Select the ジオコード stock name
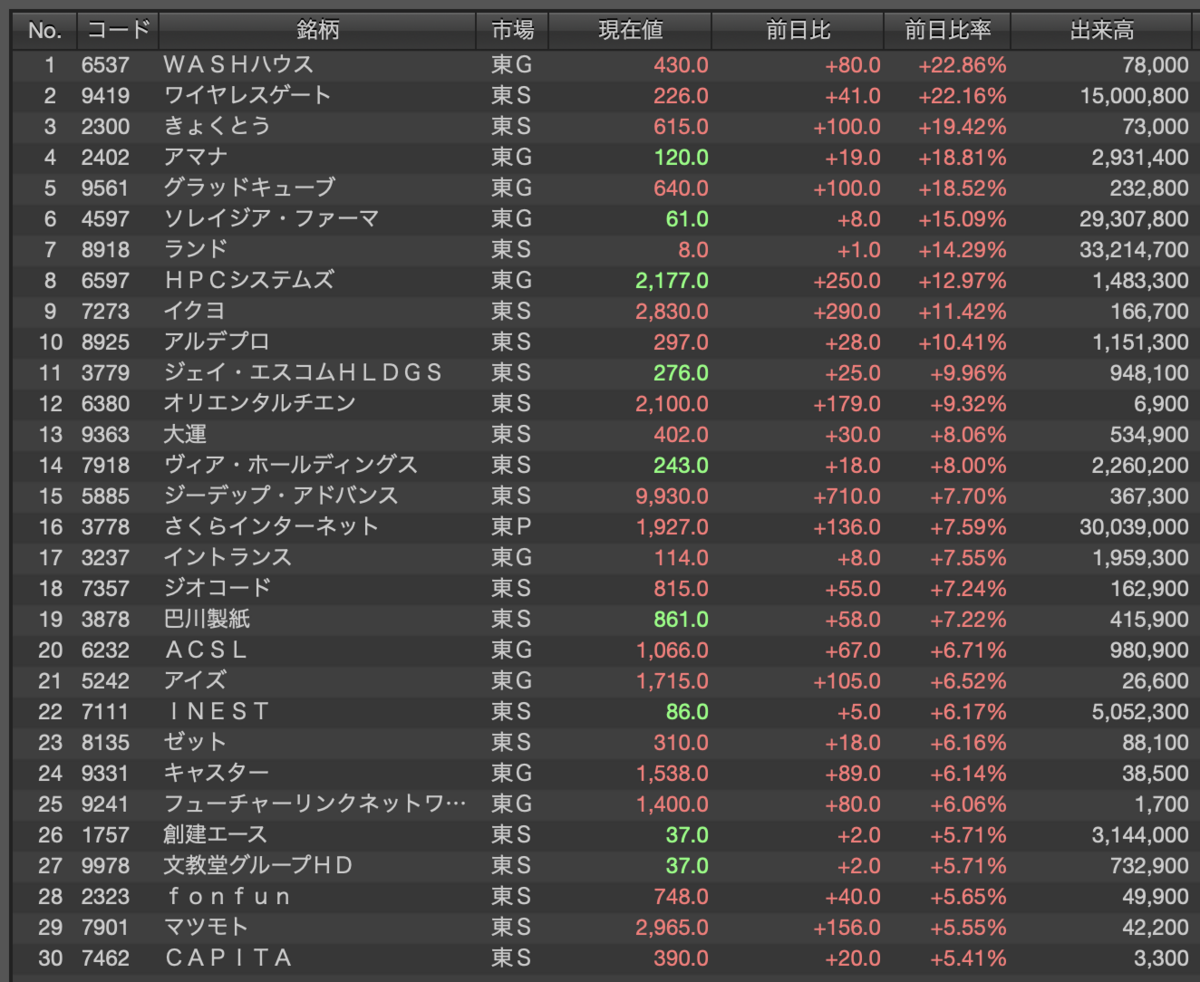 217,588
